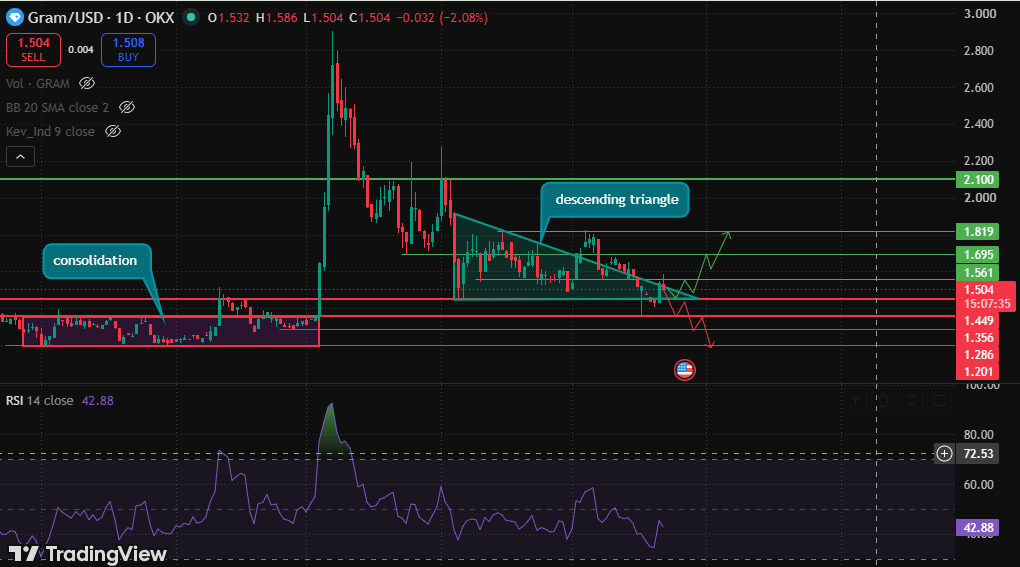
Task: Click the US economic event flag icon
Action: (x=684, y=370)
